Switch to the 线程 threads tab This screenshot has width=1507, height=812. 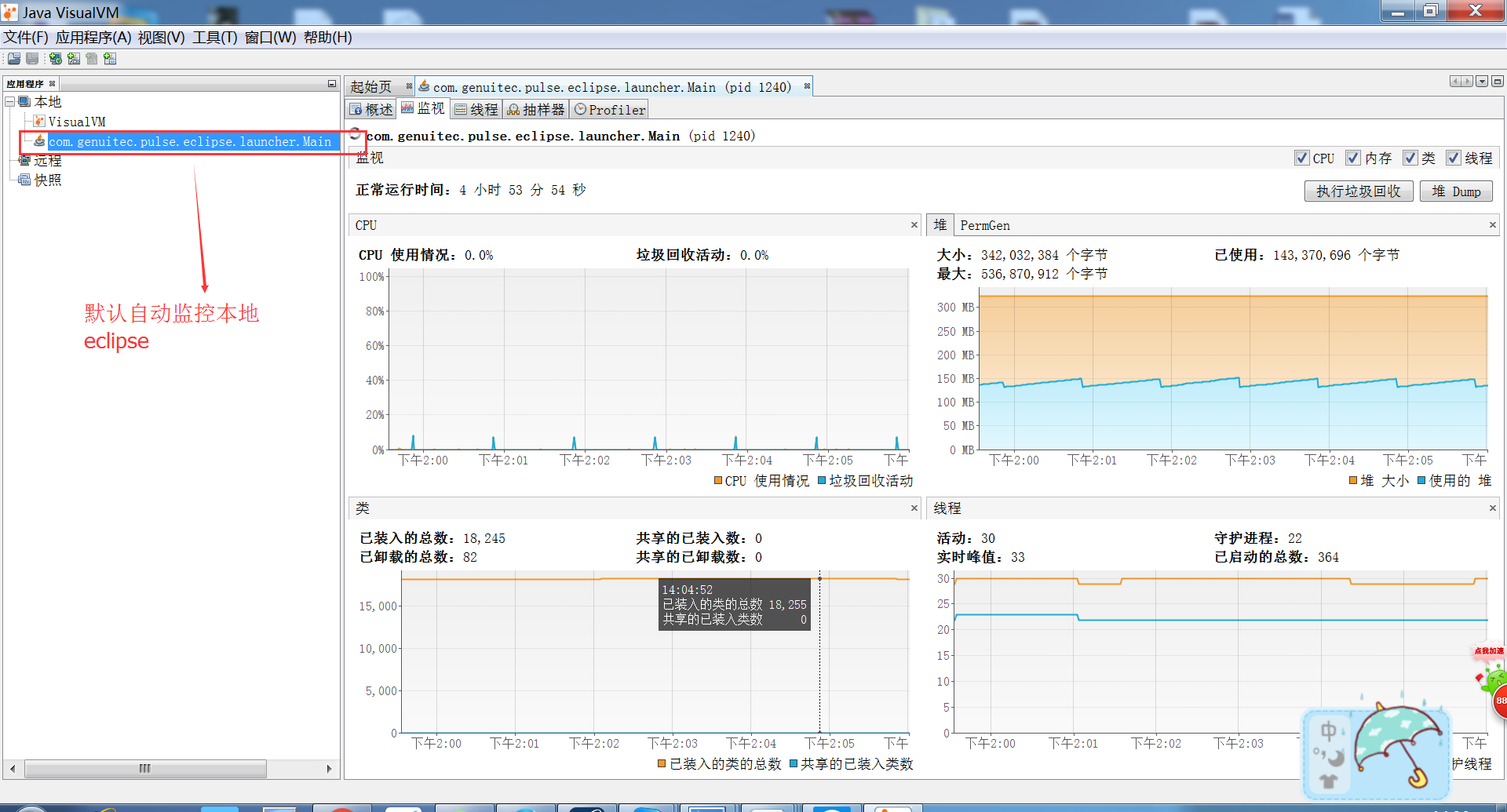pyautogui.click(x=477, y=110)
